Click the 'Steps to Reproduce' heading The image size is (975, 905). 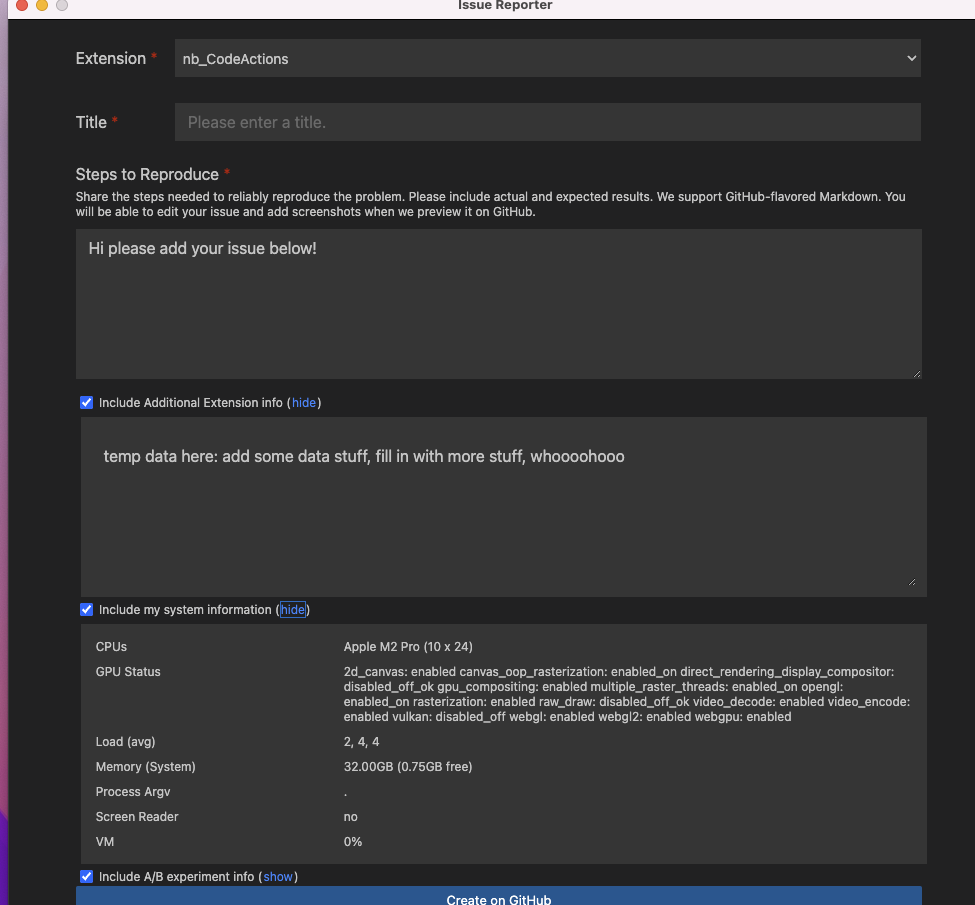pyautogui.click(x=147, y=174)
